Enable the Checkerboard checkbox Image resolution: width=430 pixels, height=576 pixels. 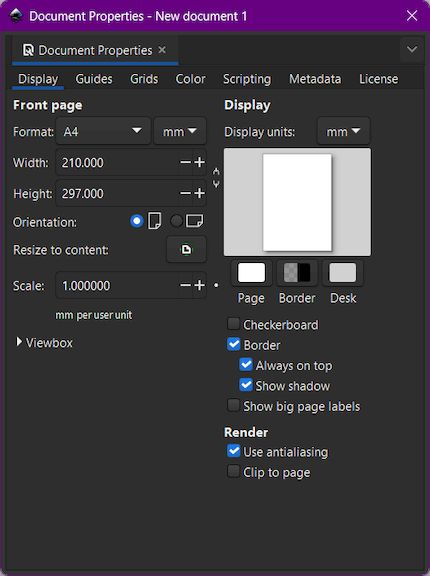(233, 324)
